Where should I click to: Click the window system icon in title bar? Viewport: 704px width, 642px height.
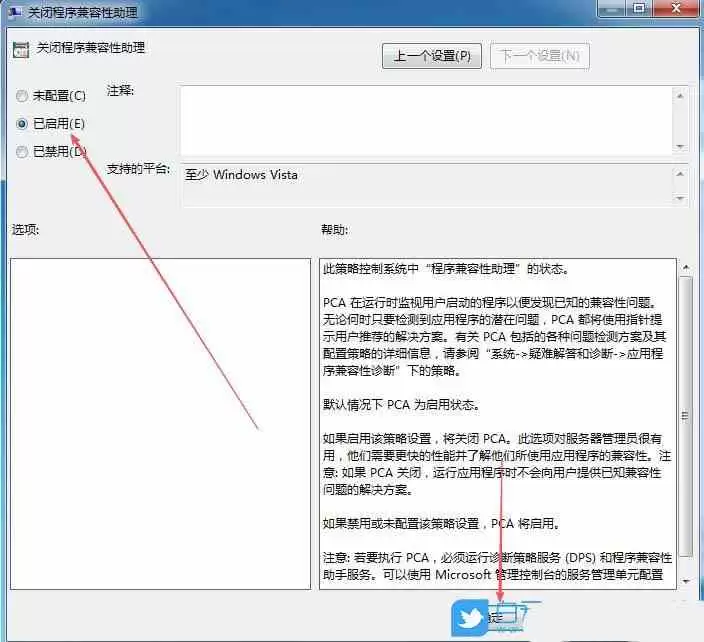tap(14, 12)
